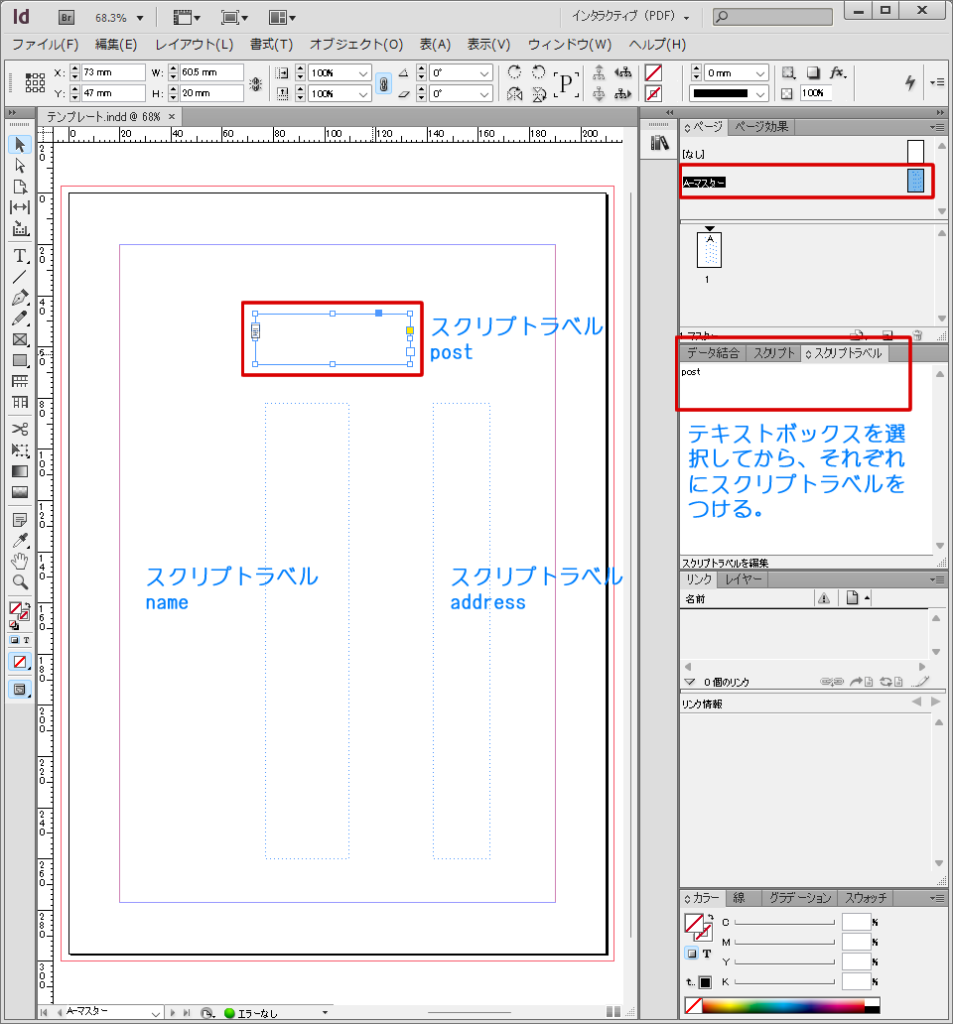Toggle constrain proportions chain for scaling

[x=382, y=83]
